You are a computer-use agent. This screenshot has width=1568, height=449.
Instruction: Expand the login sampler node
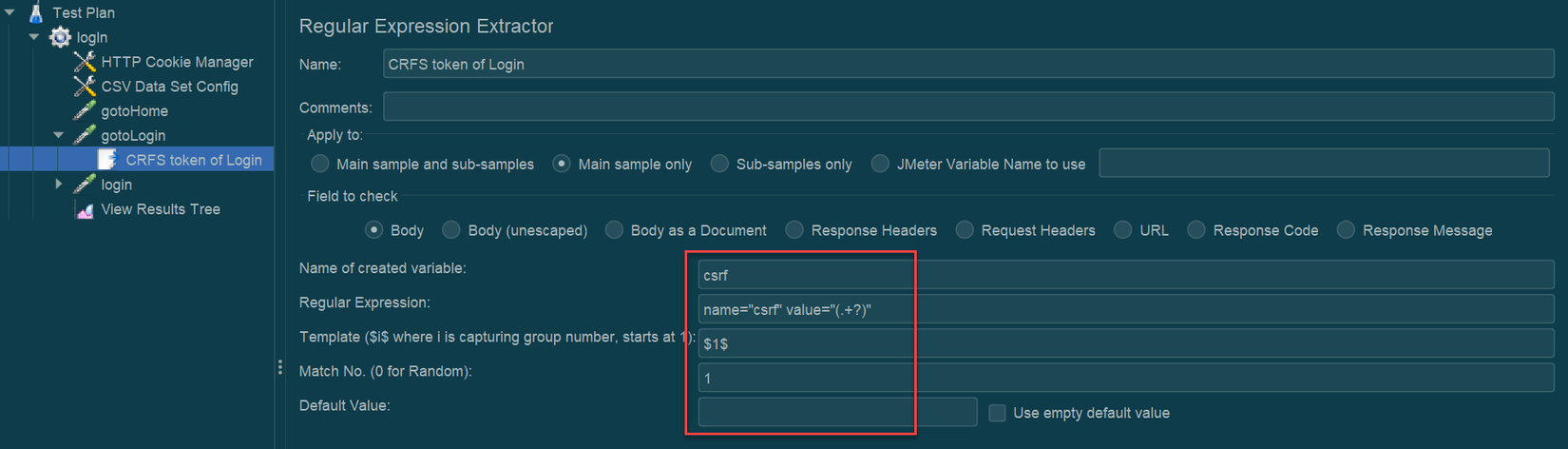click(x=59, y=185)
